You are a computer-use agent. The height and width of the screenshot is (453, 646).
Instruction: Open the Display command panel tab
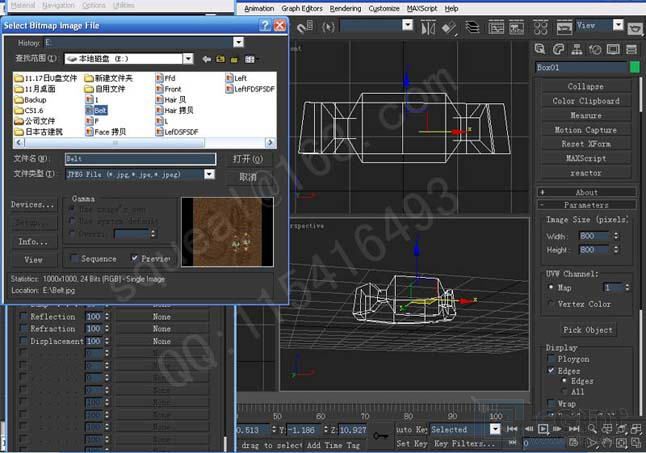point(613,49)
